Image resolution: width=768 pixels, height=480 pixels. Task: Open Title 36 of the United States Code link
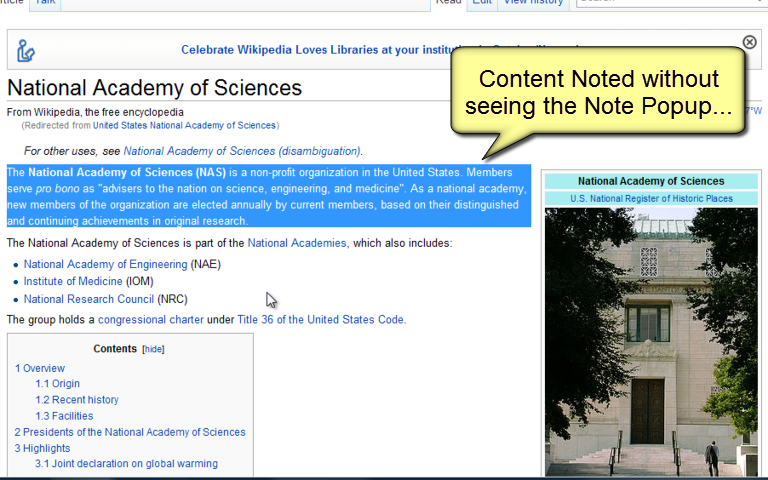(321, 320)
